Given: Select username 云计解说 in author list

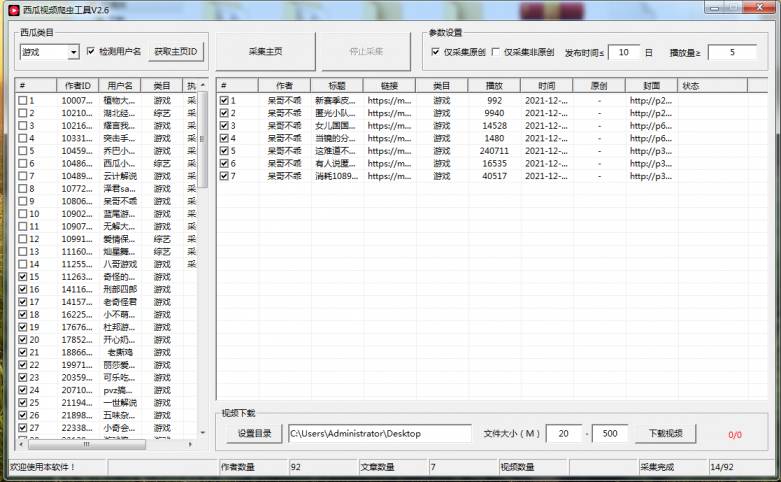Looking at the screenshot, I should (120, 176).
